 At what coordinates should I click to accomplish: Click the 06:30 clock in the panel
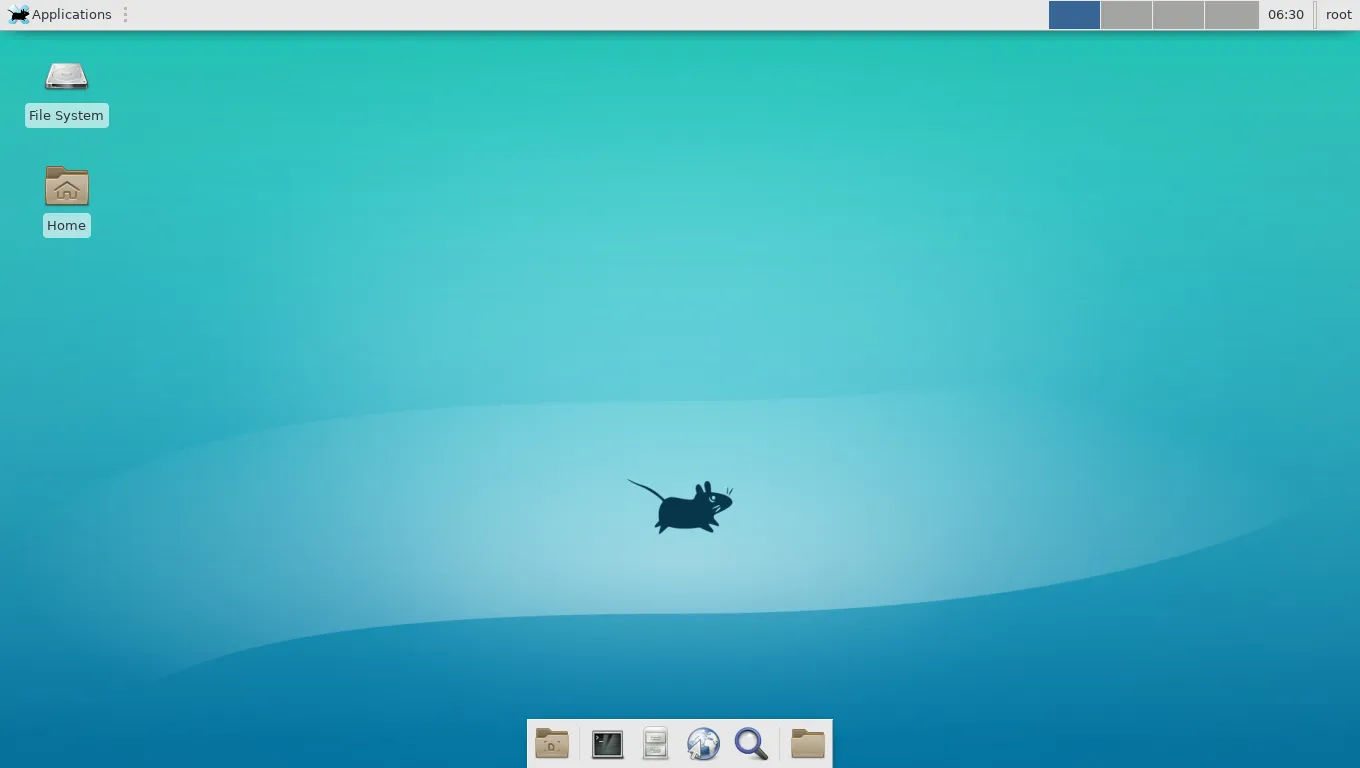pos(1286,15)
